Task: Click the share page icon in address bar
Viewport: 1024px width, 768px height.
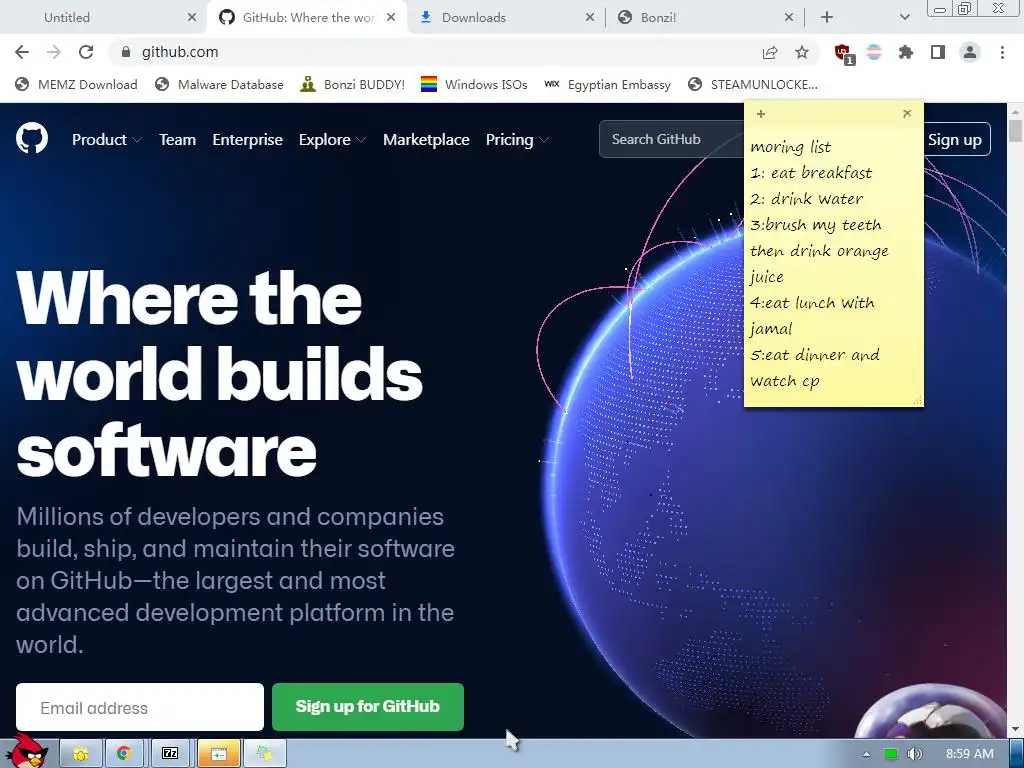Action: click(x=770, y=52)
